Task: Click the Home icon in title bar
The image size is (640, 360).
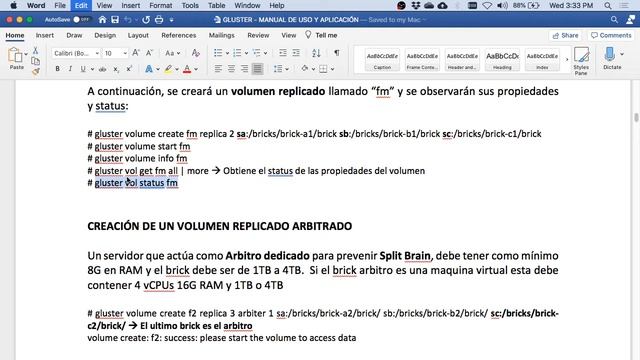Action: 102,20
